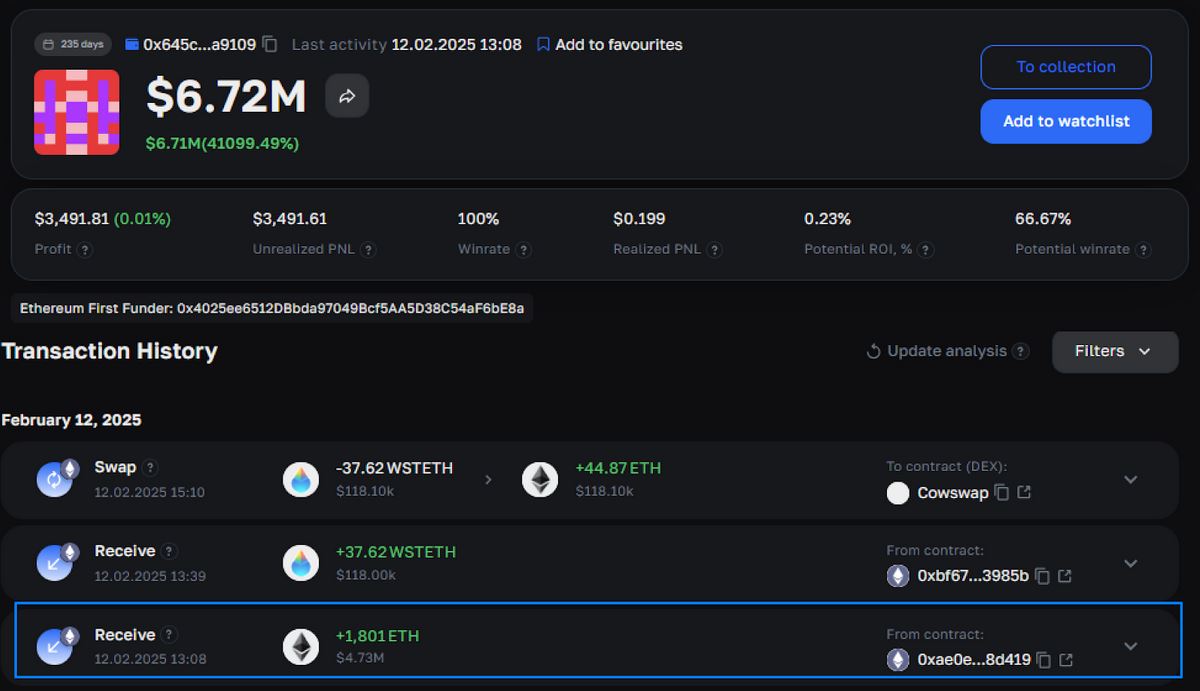
Task: Open help tooltip beside Update analysis
Action: [1020, 351]
